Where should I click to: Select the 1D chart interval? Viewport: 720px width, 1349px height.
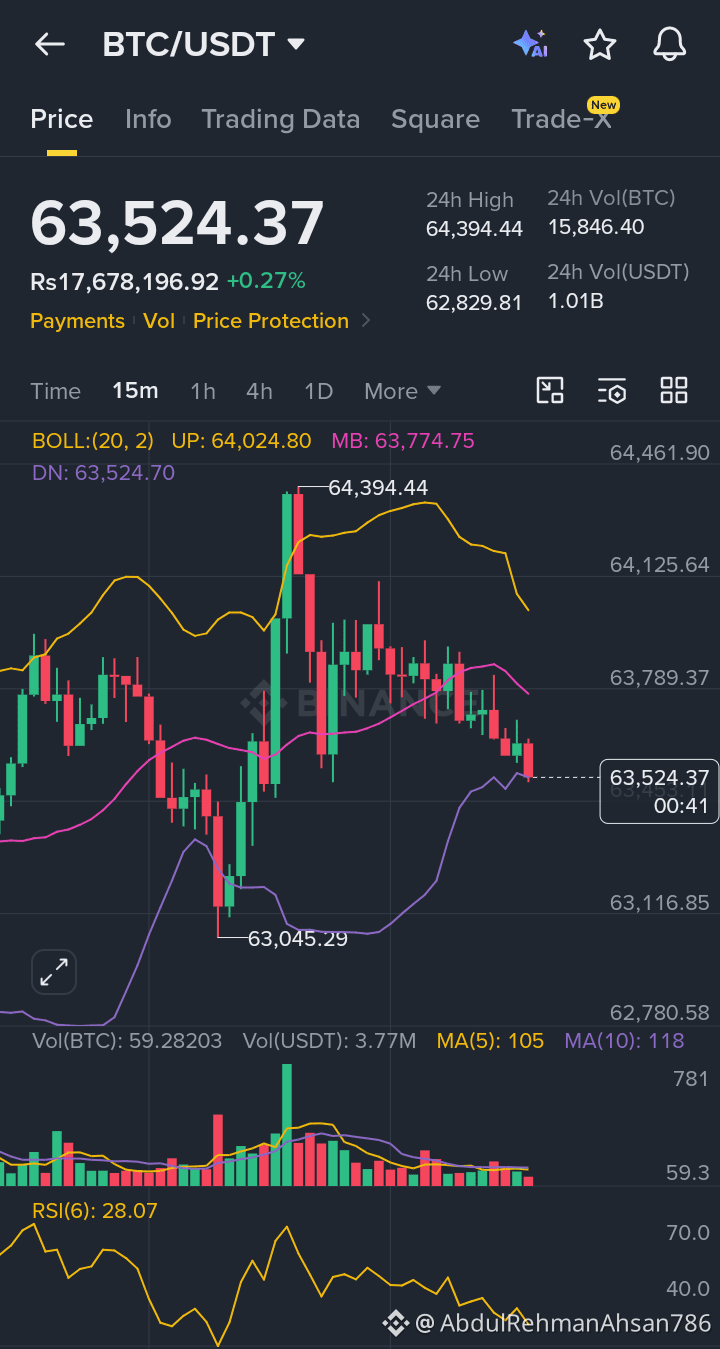point(318,391)
